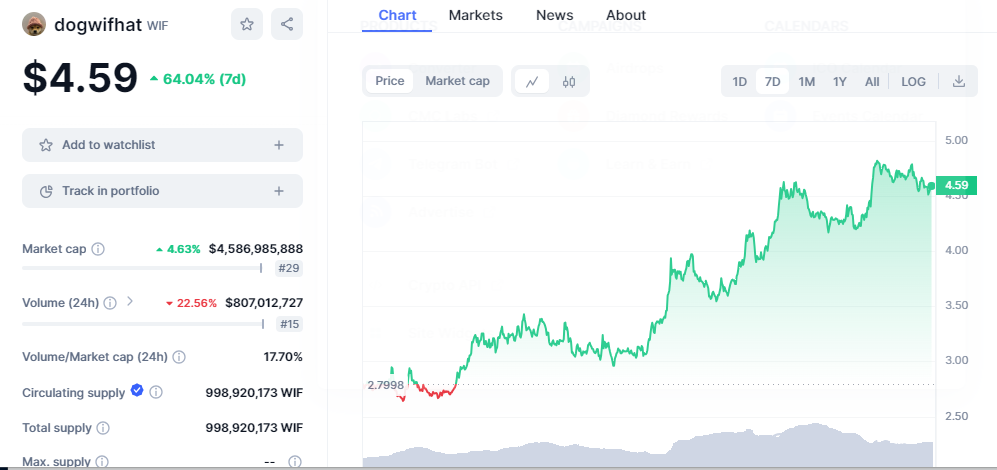Switch to candlestick chart view
Screen dimensions: 997x470
point(569,81)
